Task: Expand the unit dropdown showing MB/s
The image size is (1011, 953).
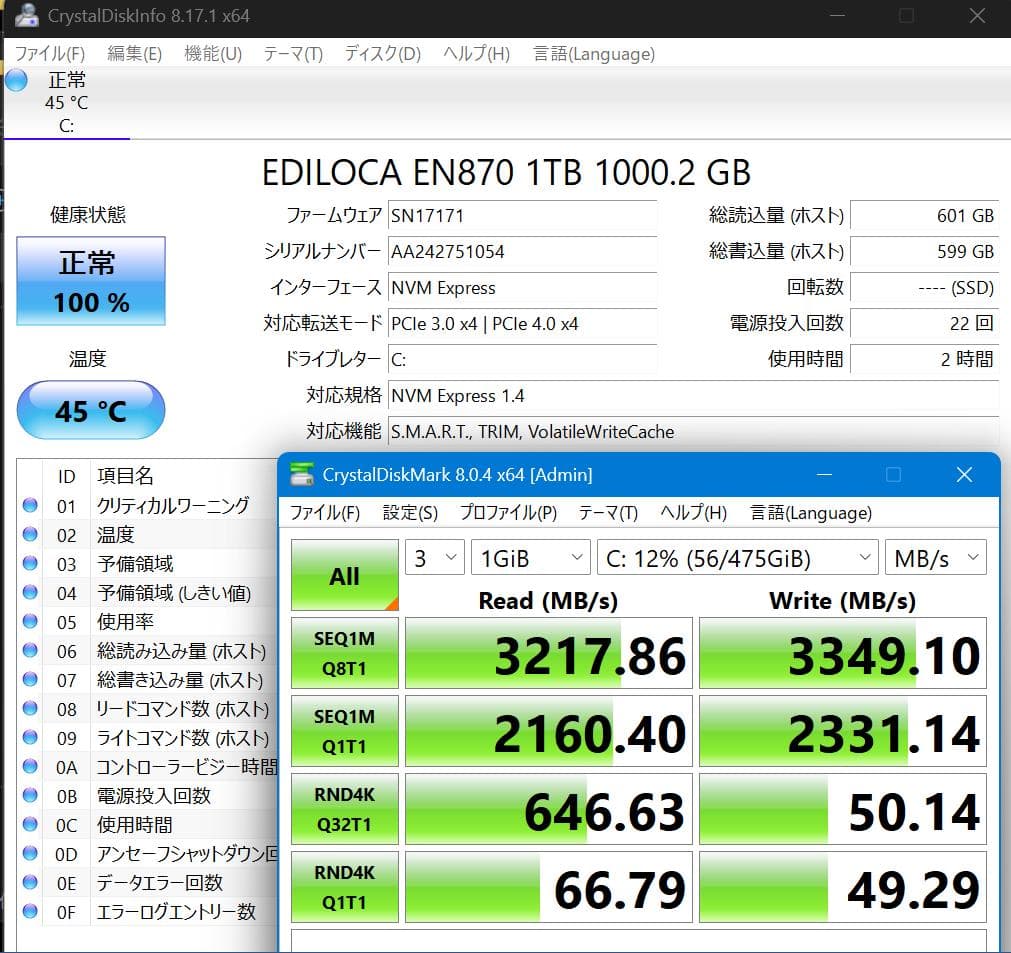Action: (x=936, y=557)
